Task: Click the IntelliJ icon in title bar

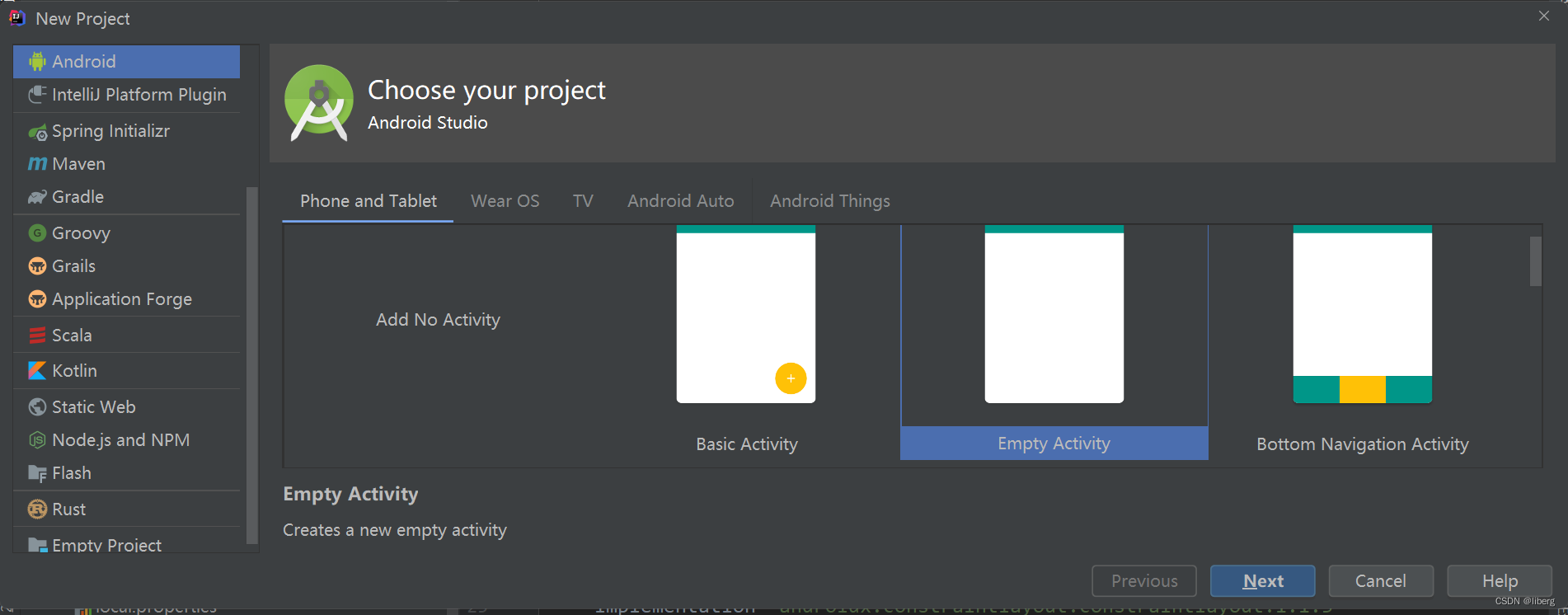Action: click(17, 18)
